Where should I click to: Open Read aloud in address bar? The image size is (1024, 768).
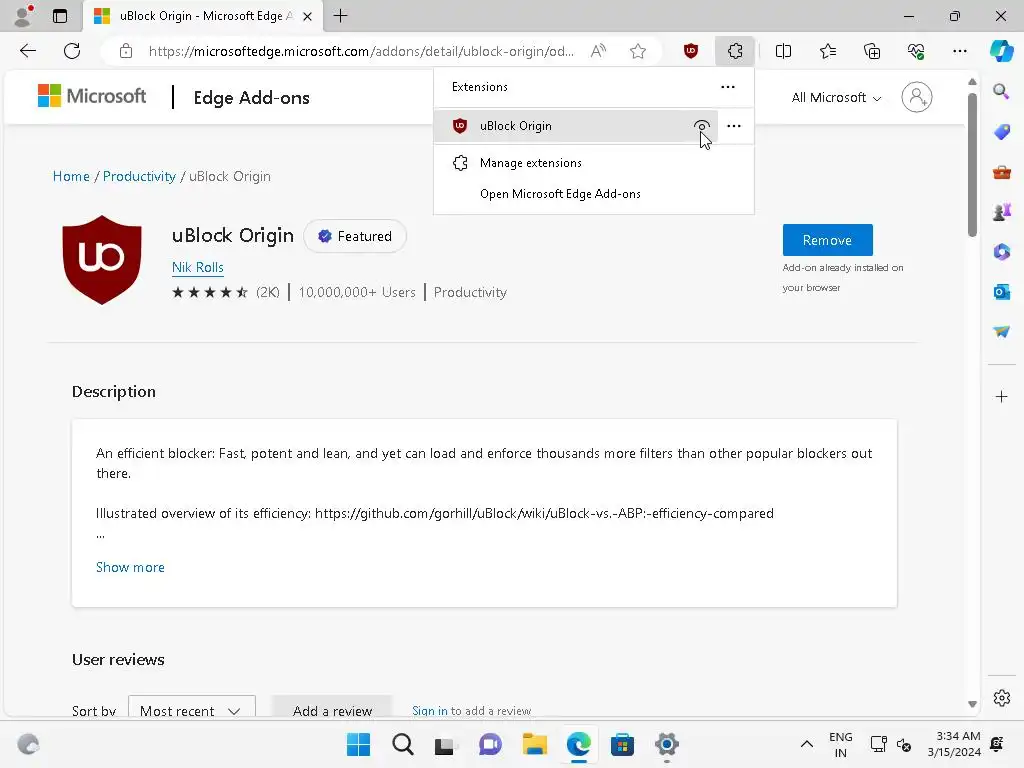click(x=598, y=51)
